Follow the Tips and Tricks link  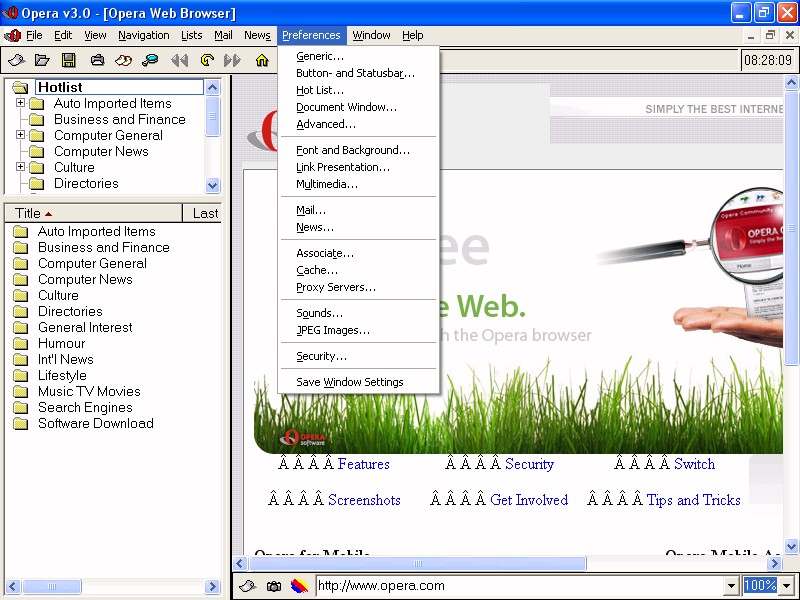click(x=693, y=499)
